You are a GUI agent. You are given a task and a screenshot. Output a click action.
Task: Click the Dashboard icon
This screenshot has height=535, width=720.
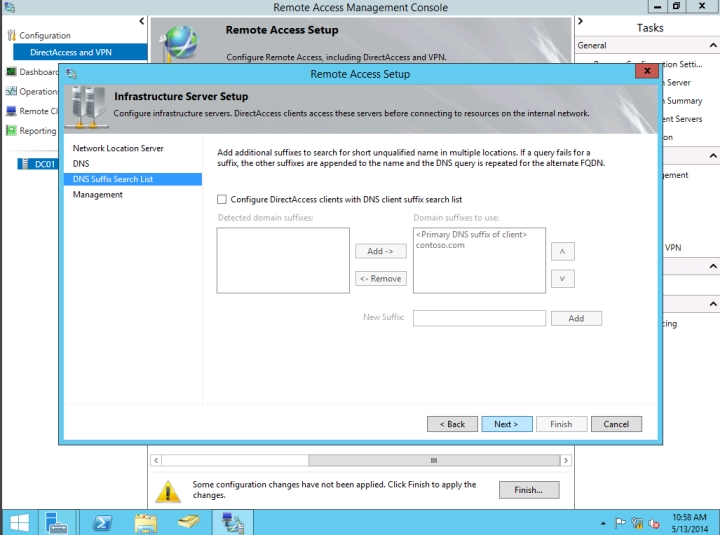(11, 72)
